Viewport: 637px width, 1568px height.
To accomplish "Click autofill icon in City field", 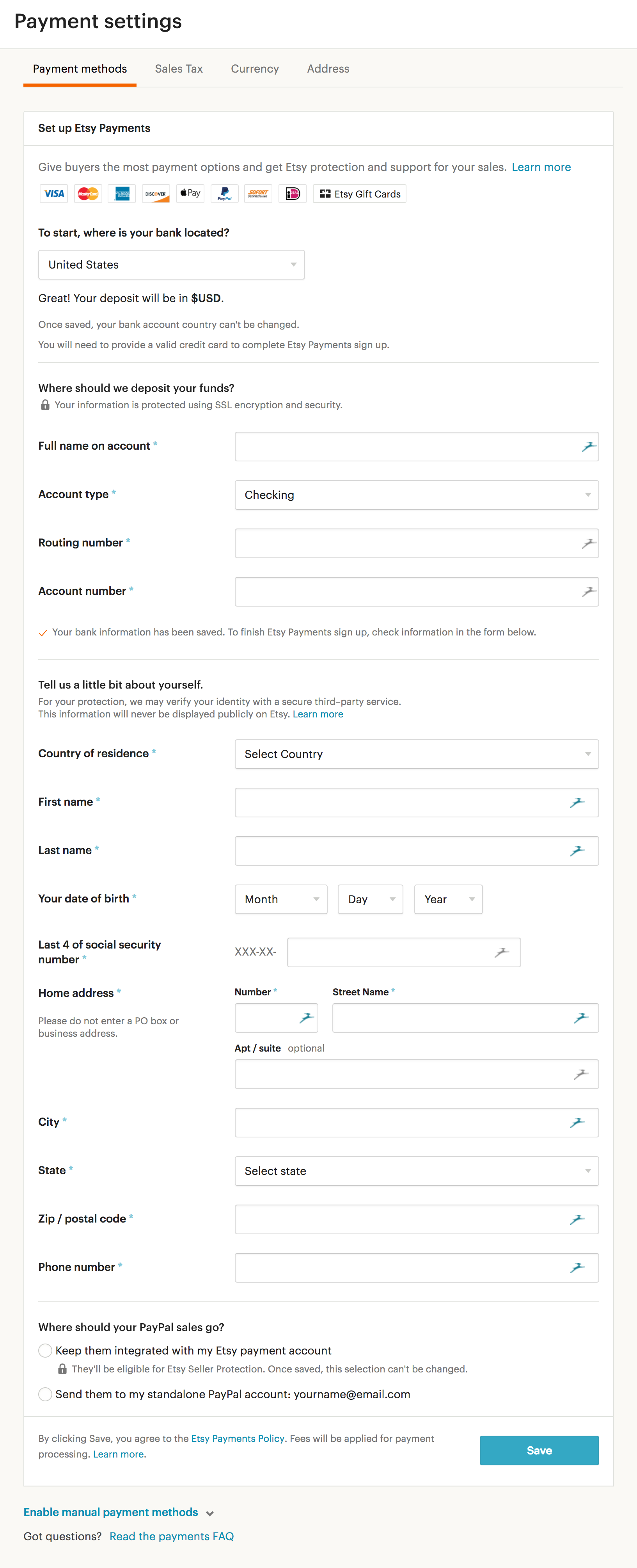I will click(x=577, y=1123).
